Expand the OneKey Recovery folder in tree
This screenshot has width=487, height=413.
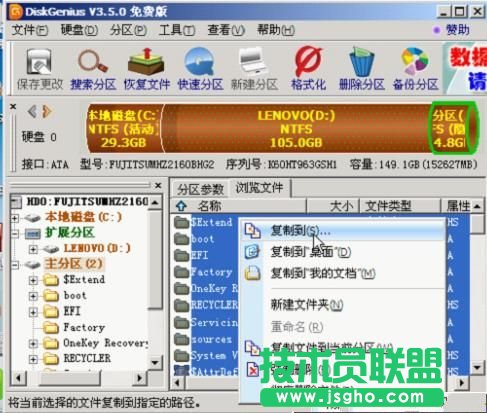tap(33, 343)
